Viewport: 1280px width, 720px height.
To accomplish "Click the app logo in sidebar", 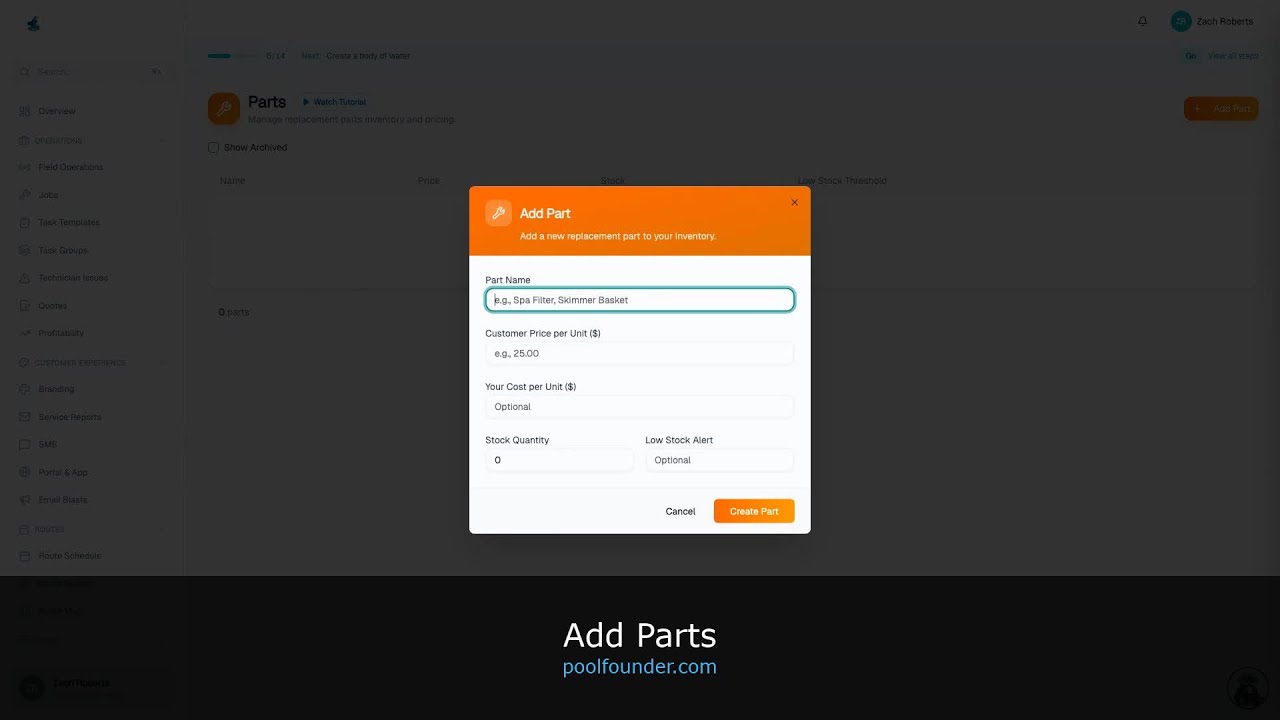I will (x=33, y=23).
